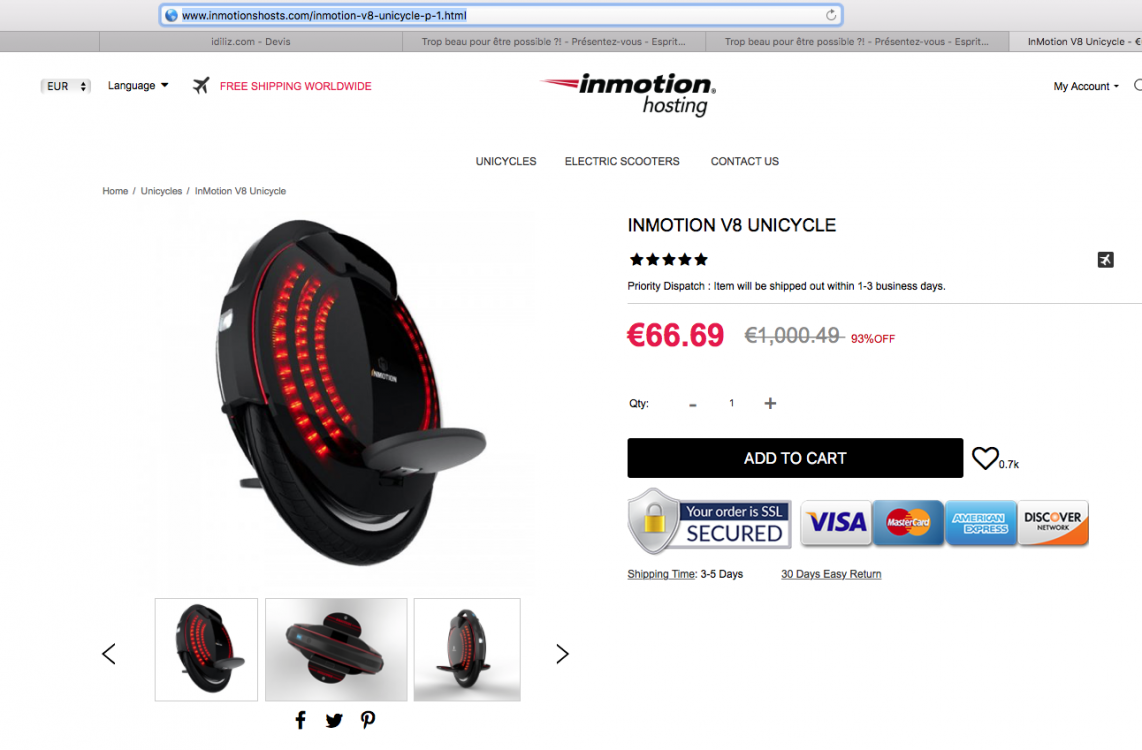Decrease quantity with minus sign

(x=693, y=405)
